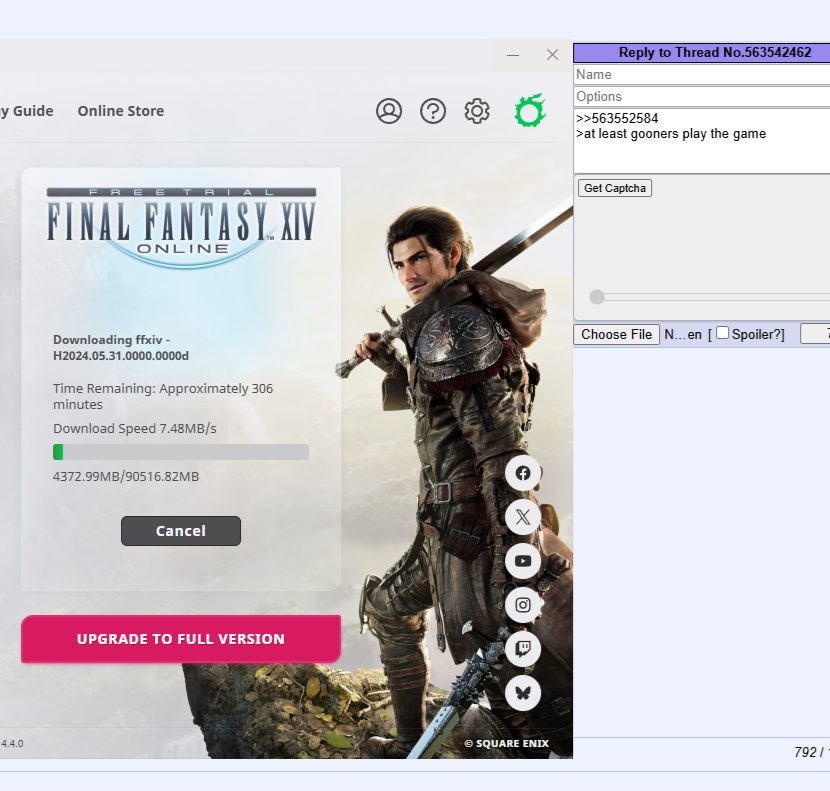
Task: Open the Guide menu item
Action: [26, 111]
